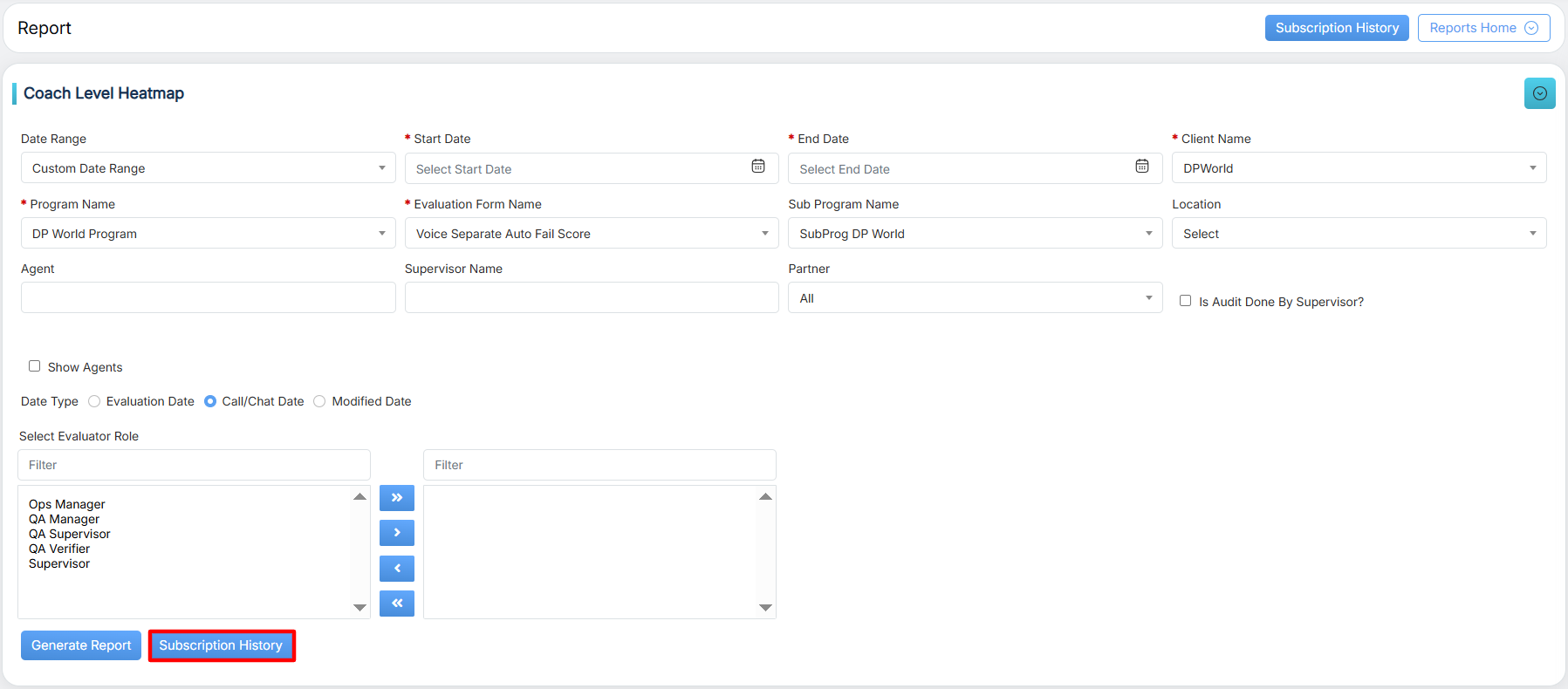The width and height of the screenshot is (1568, 689).
Task: Click the move-all-right double arrow button
Action: (x=396, y=498)
